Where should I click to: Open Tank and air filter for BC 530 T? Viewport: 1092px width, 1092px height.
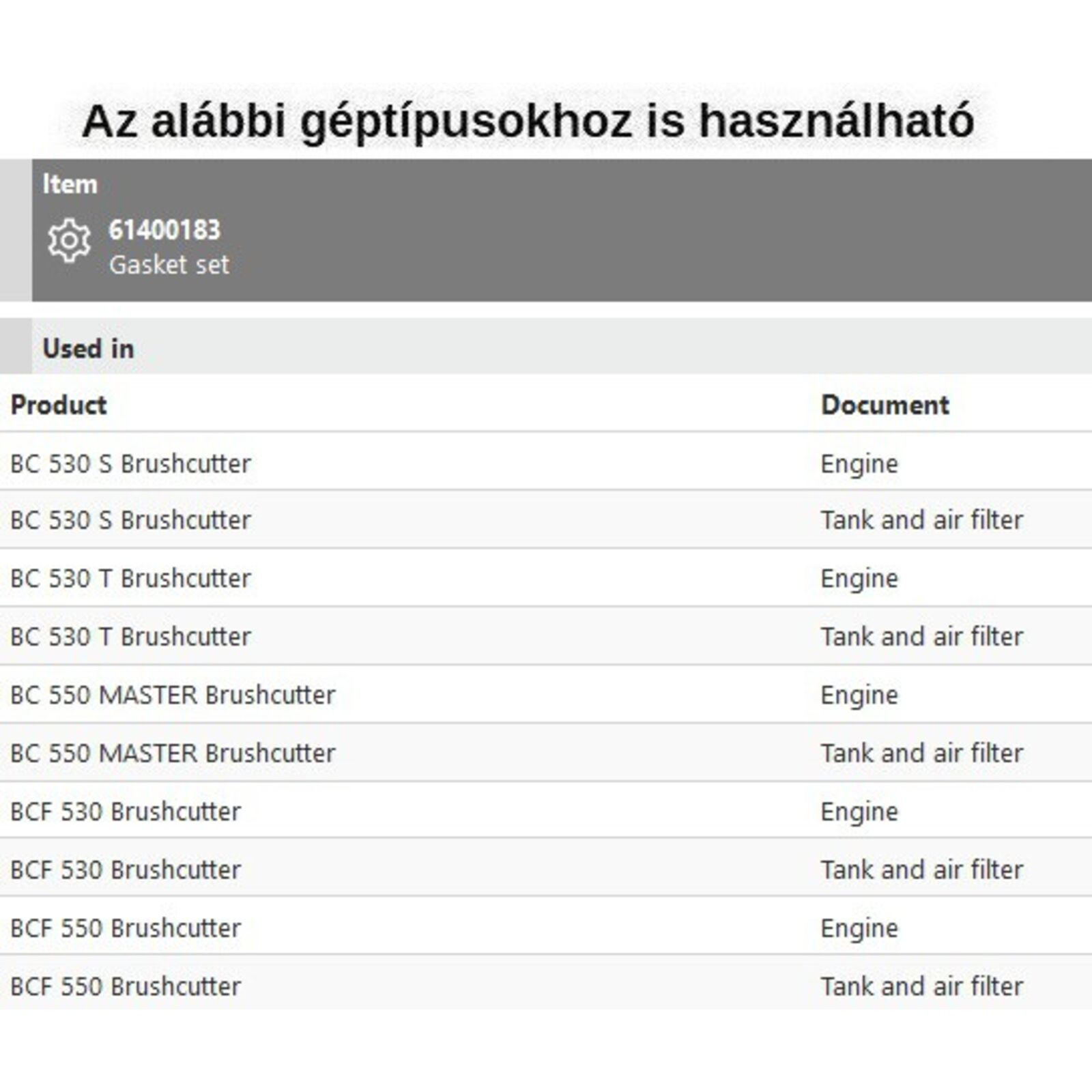921,637
